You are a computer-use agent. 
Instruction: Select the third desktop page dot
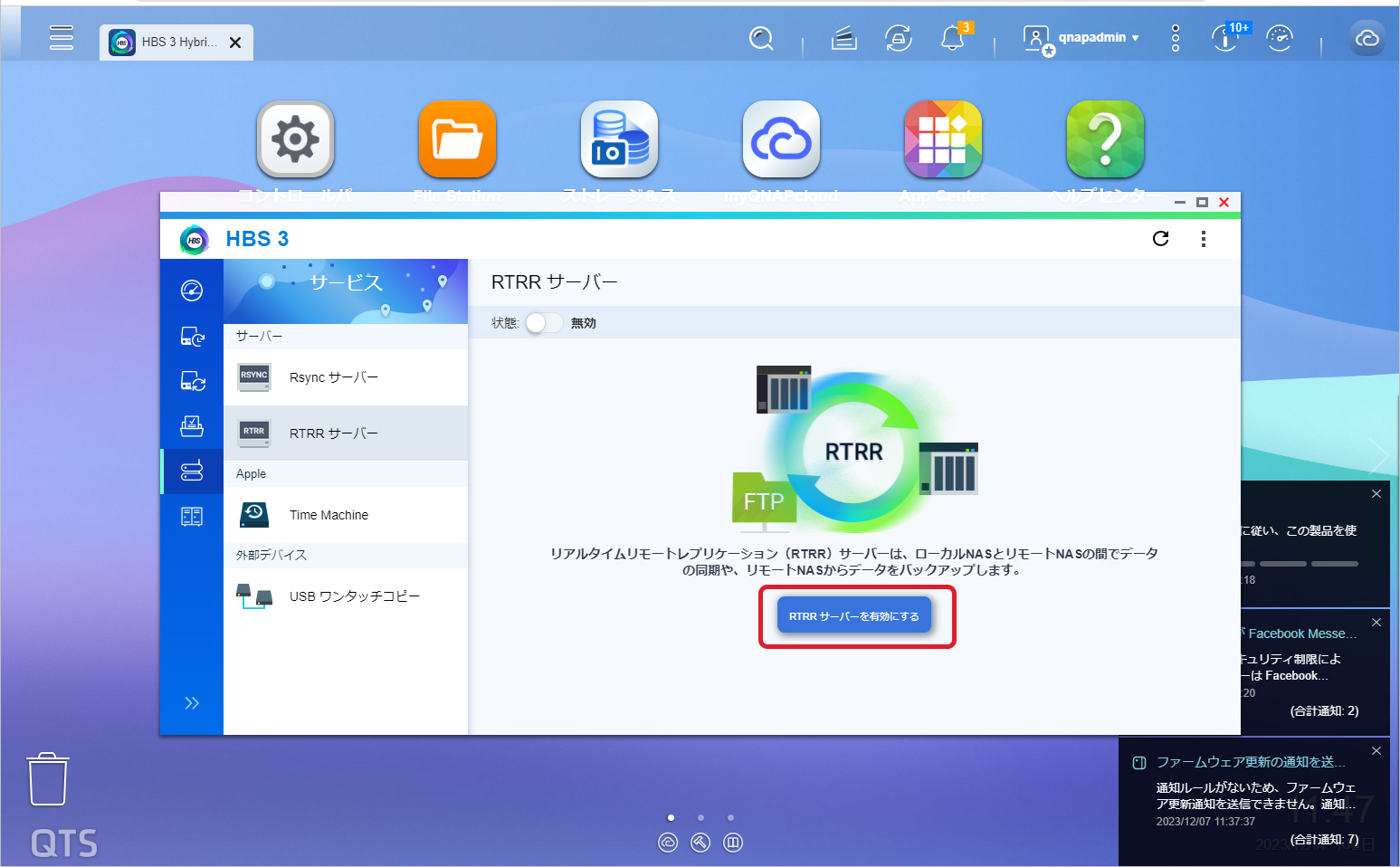tap(731, 818)
